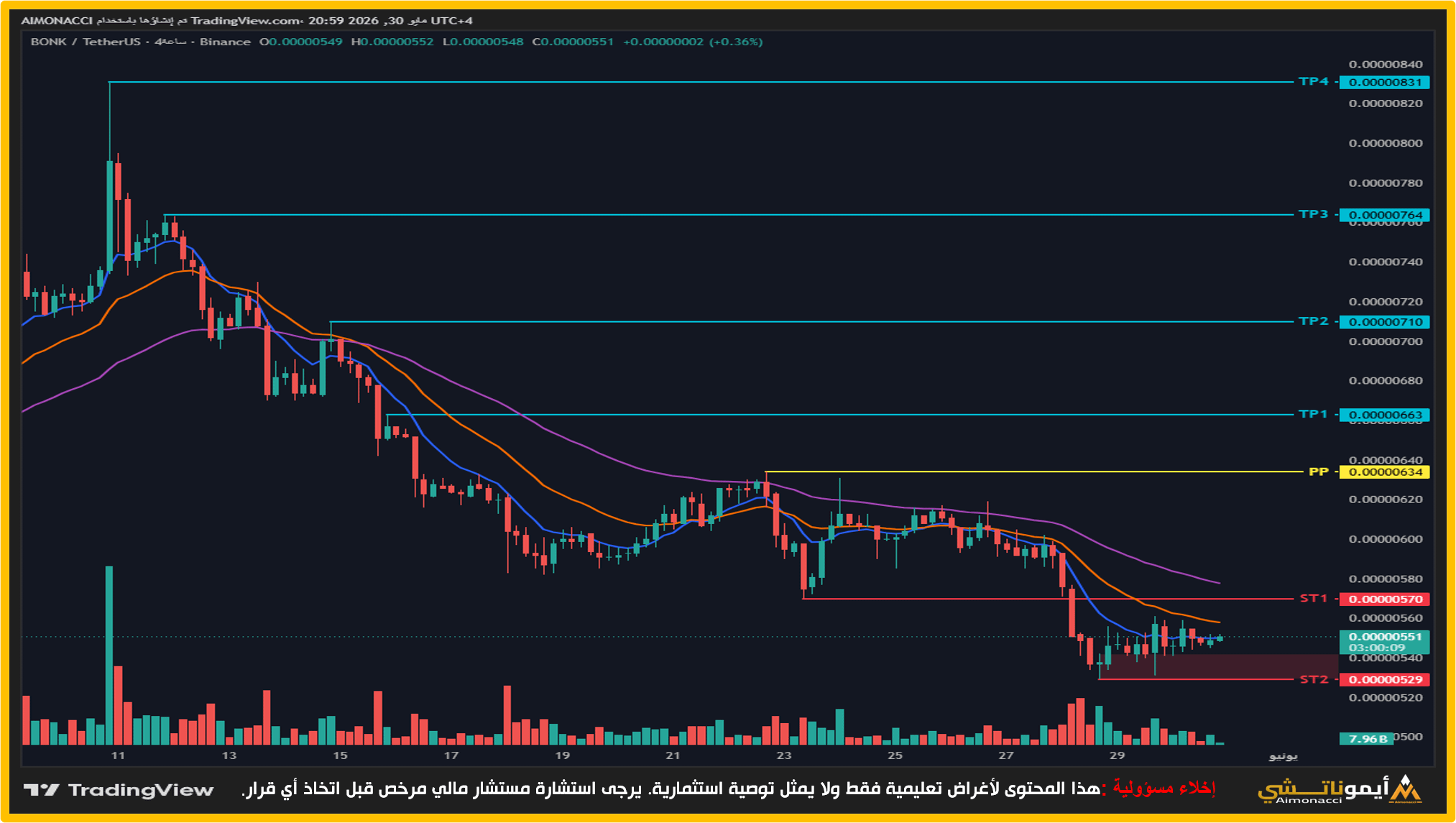Screen dimensions: 1456x823
Task: Click the Binance exchange name in header
Action: [225, 42]
